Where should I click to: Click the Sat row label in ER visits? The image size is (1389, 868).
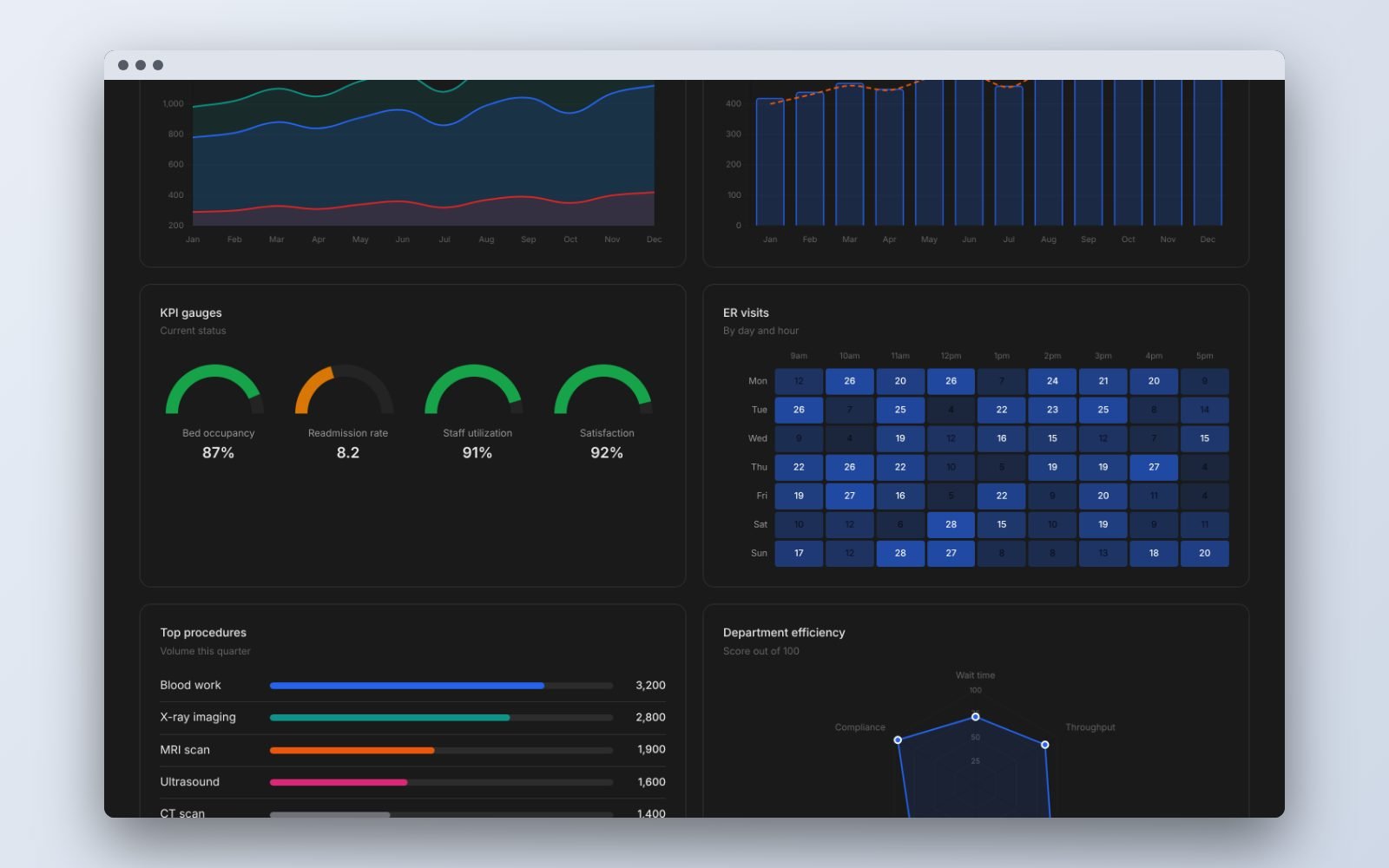760,524
